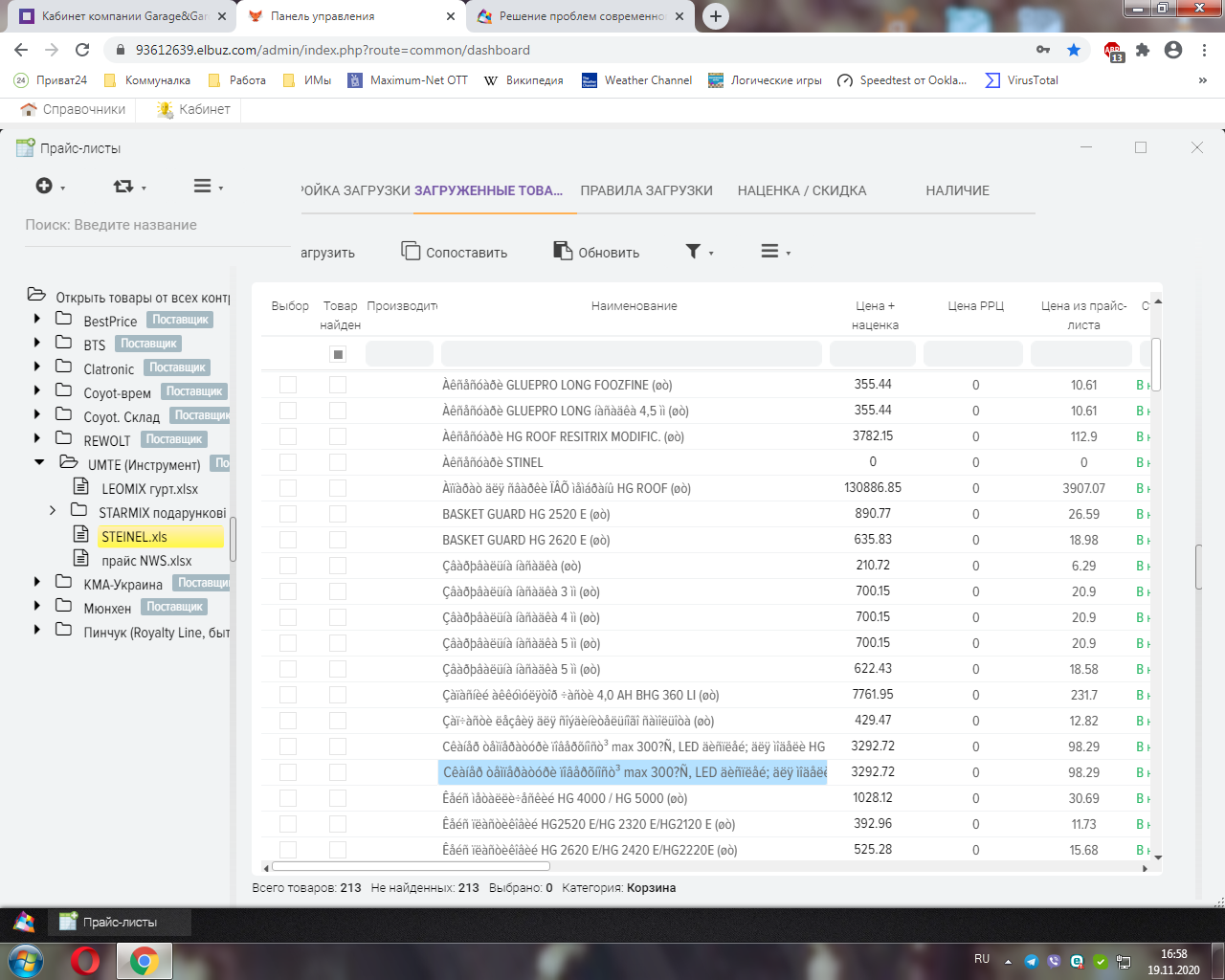1225x980 pixels.
Task: Open the Weather Channel bookmark
Action: tap(637, 80)
